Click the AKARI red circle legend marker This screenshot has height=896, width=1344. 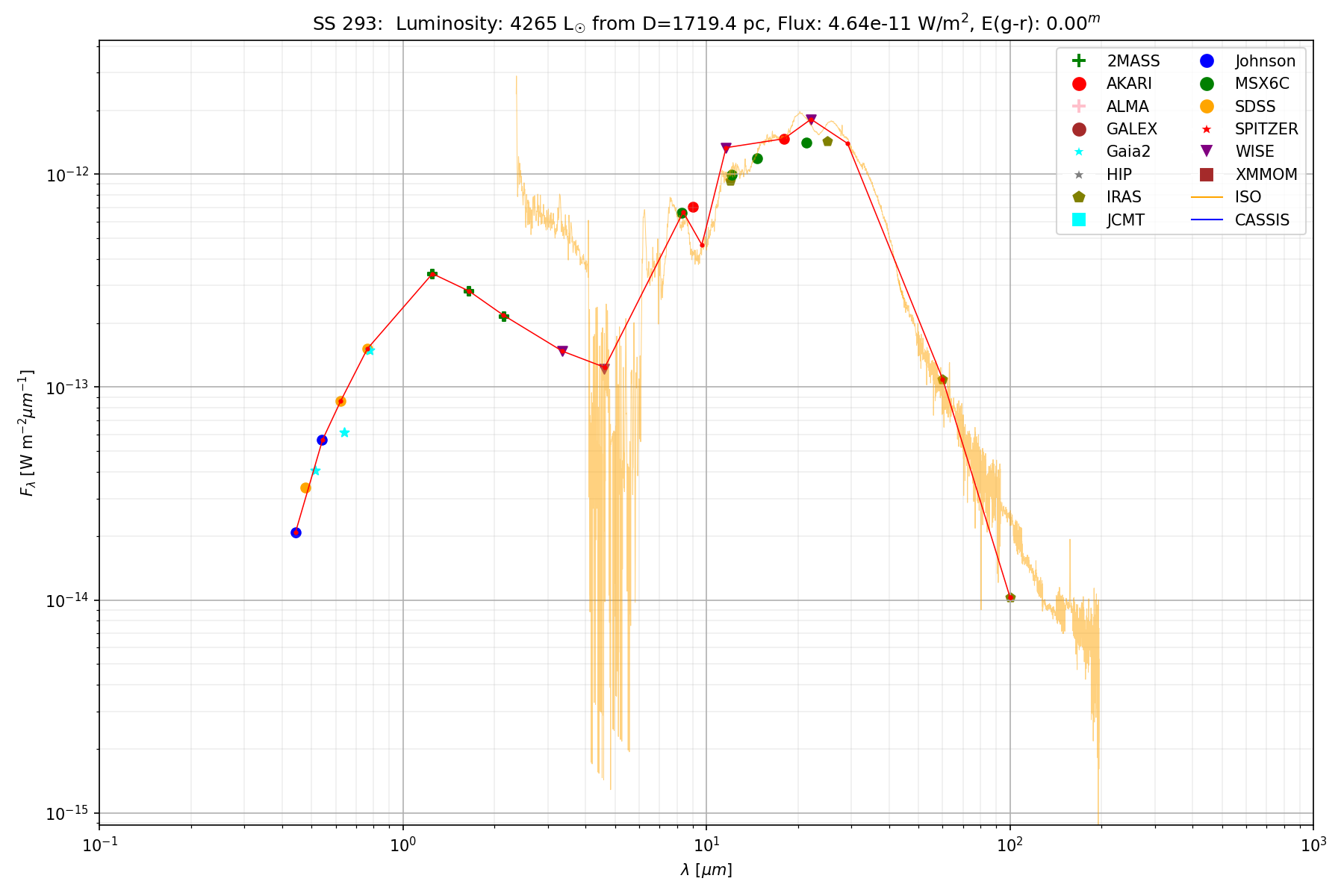[1078, 84]
